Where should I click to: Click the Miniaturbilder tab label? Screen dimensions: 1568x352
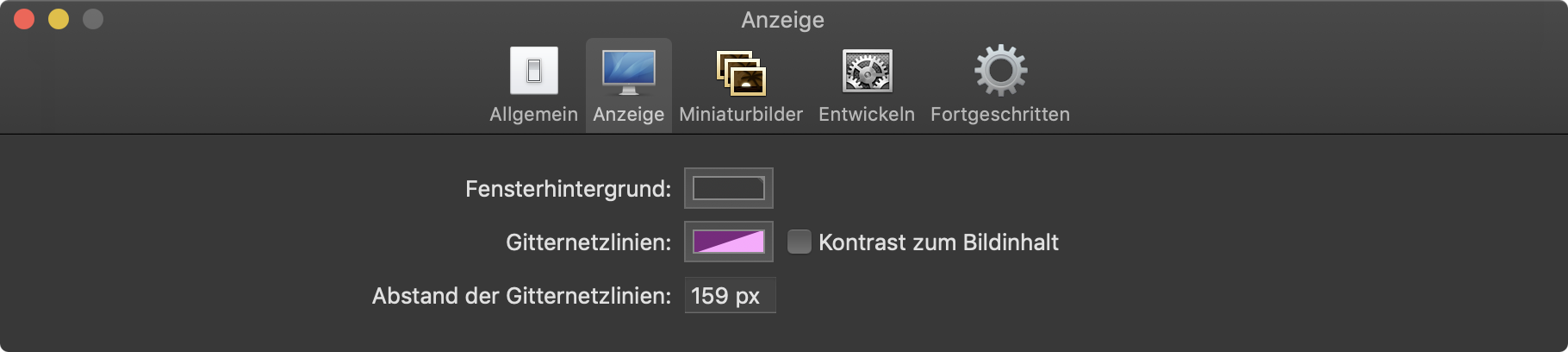(741, 115)
